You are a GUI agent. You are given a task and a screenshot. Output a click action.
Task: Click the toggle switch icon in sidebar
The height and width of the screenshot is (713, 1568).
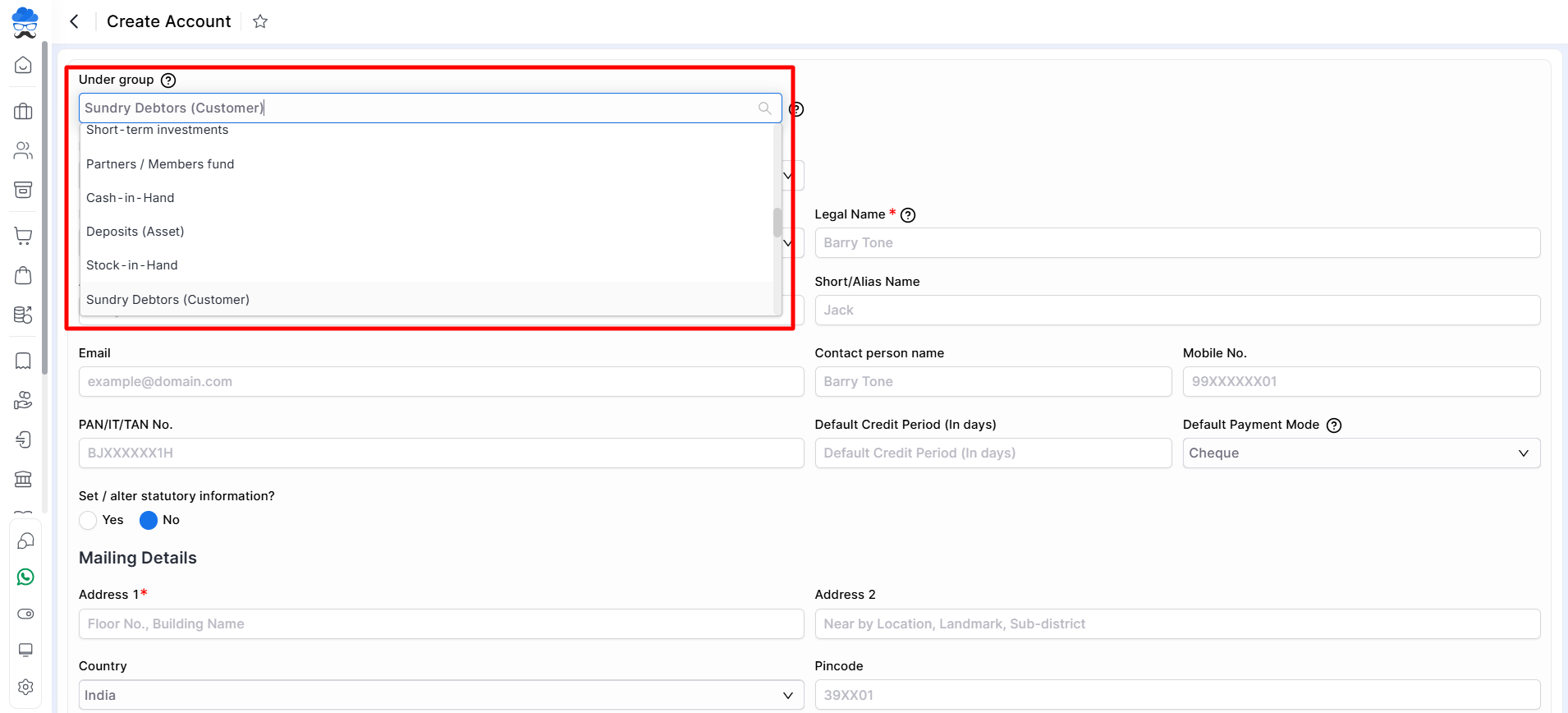pos(25,614)
